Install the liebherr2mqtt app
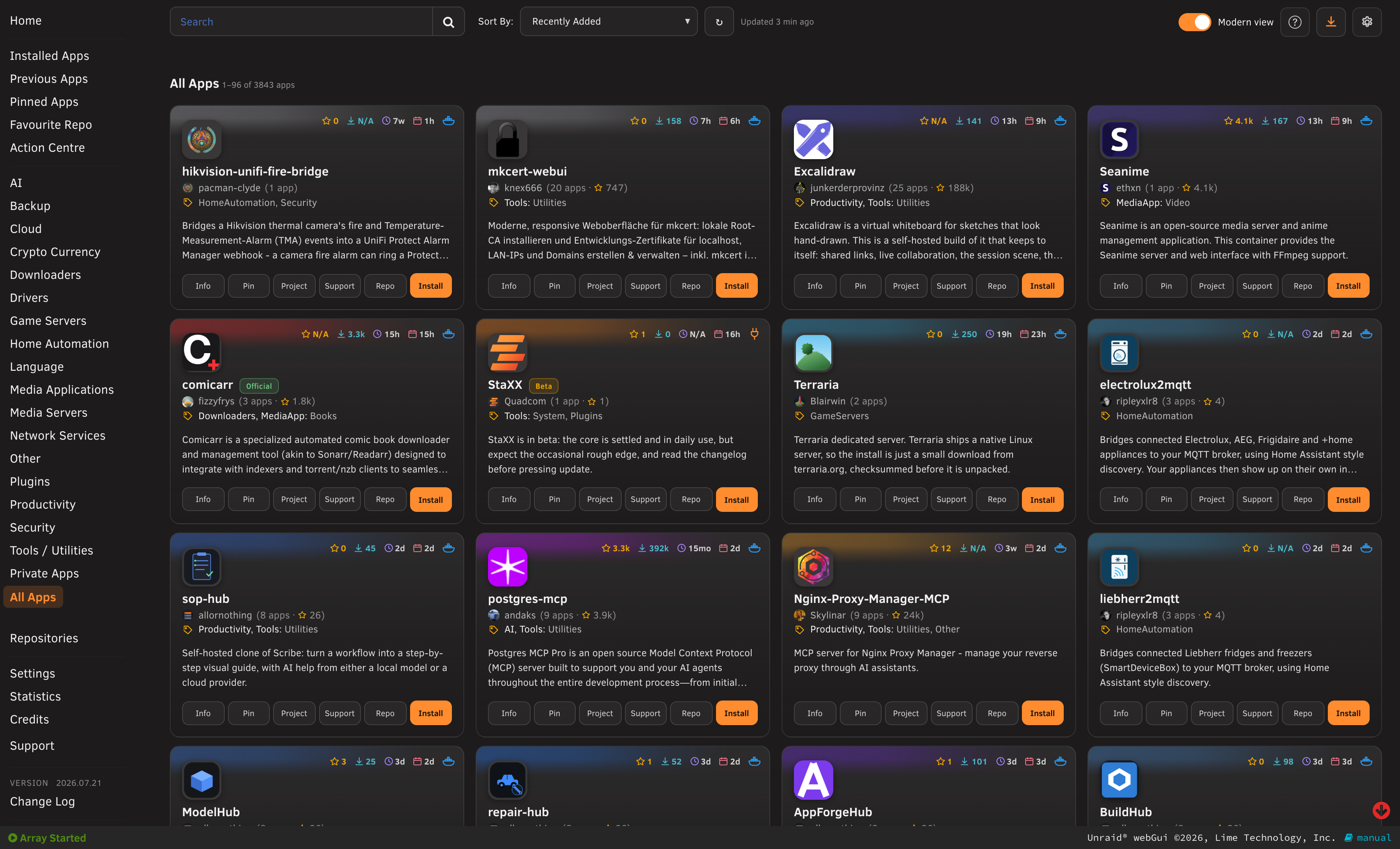Image resolution: width=1400 pixels, height=849 pixels. click(x=1348, y=713)
